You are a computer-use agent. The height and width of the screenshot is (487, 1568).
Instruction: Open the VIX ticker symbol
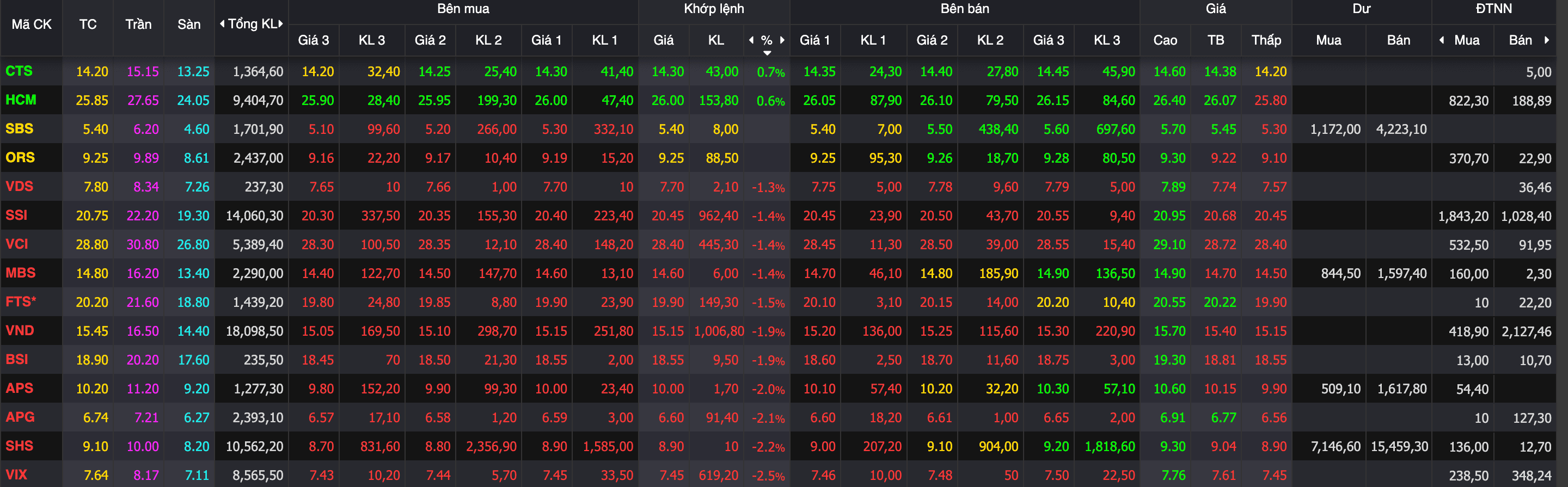[x=16, y=475]
